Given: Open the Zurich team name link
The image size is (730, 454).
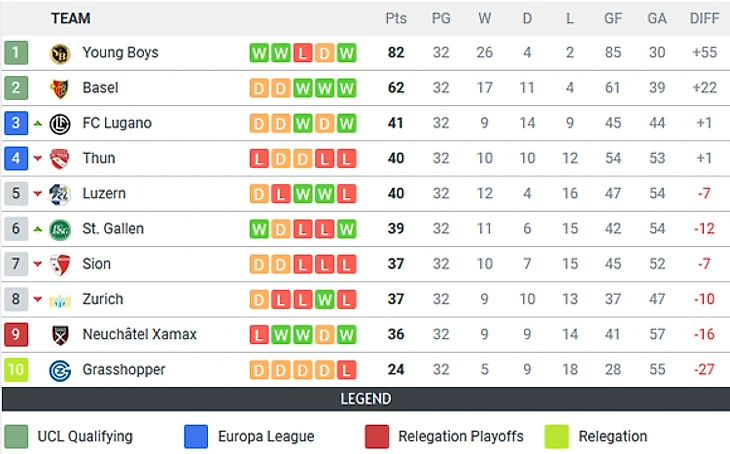Looking at the screenshot, I should coord(103,299).
